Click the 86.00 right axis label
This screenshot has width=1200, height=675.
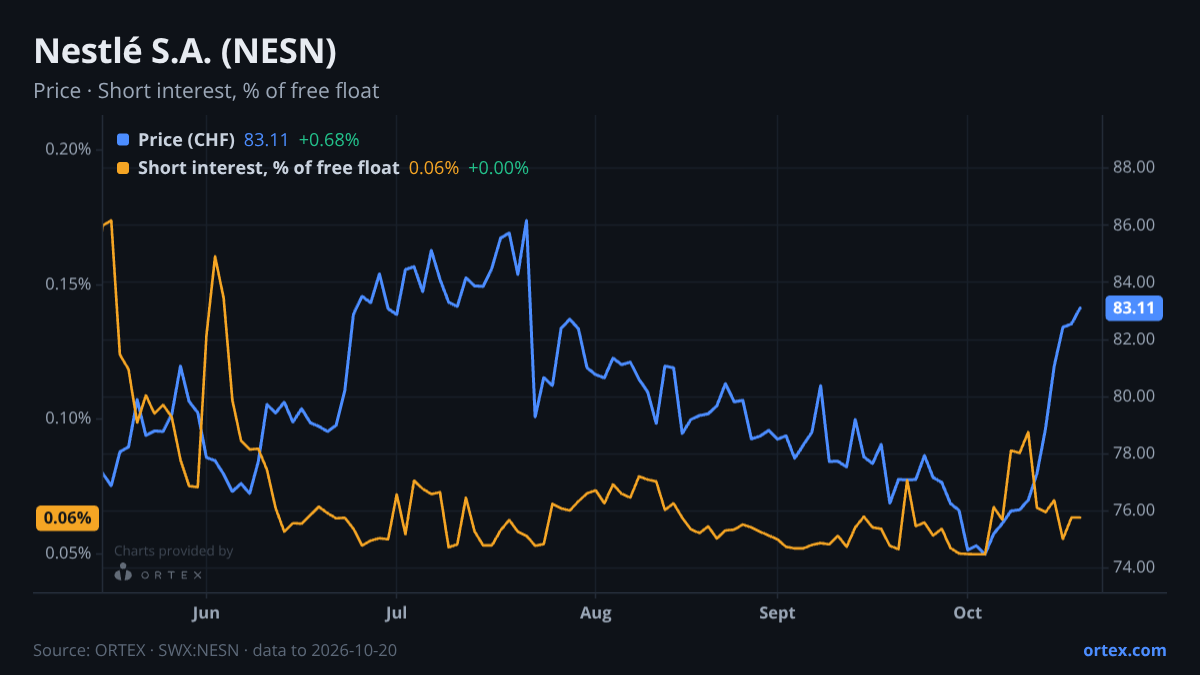[1134, 225]
